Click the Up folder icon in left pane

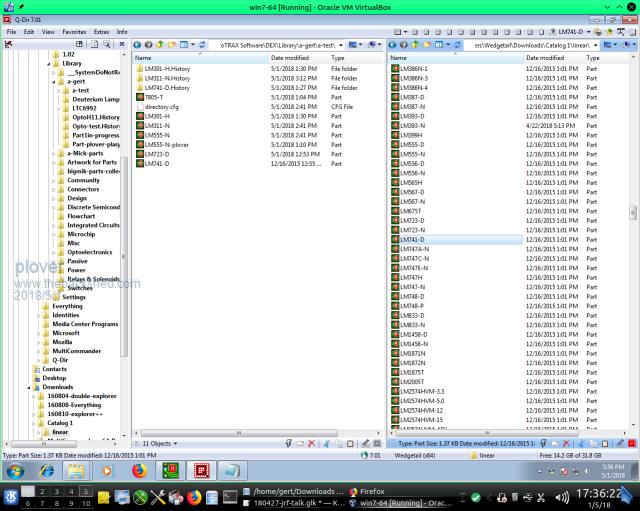point(161,45)
